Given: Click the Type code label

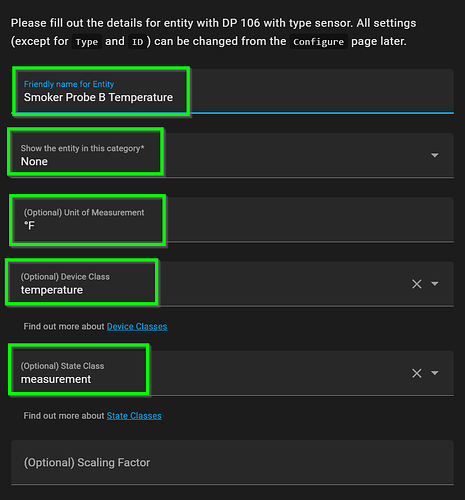Looking at the screenshot, I should pos(87,42).
